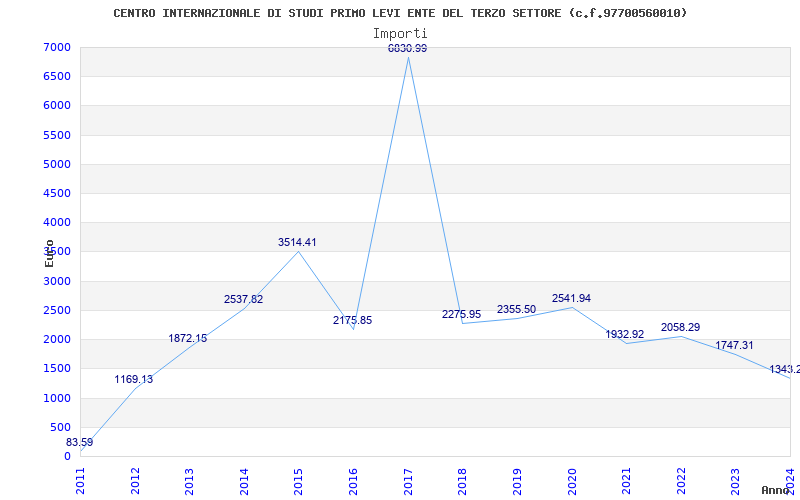Click the 2275.95 data label

461,314
